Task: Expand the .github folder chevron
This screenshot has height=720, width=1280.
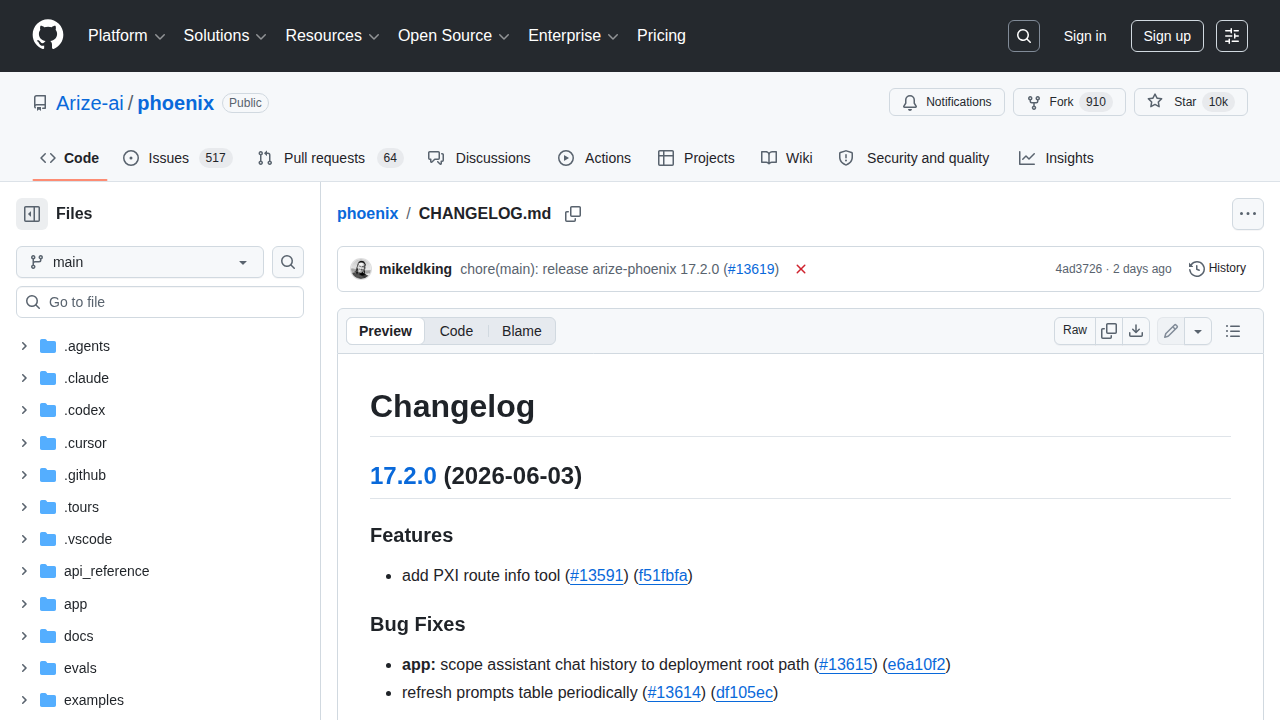Action: 24,475
